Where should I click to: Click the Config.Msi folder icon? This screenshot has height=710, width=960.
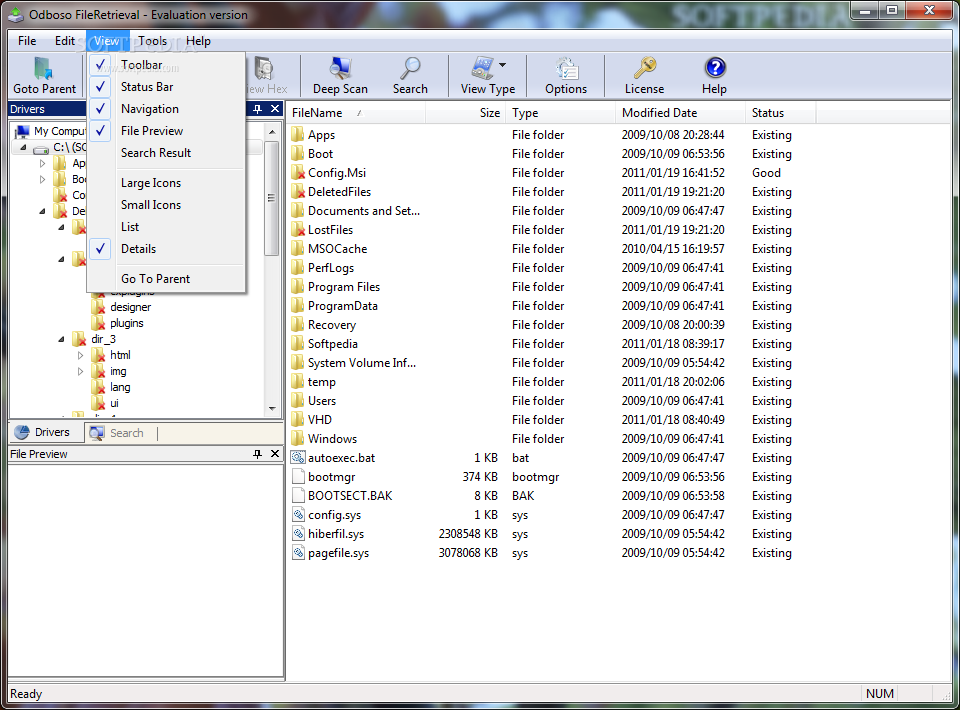pyautogui.click(x=298, y=173)
